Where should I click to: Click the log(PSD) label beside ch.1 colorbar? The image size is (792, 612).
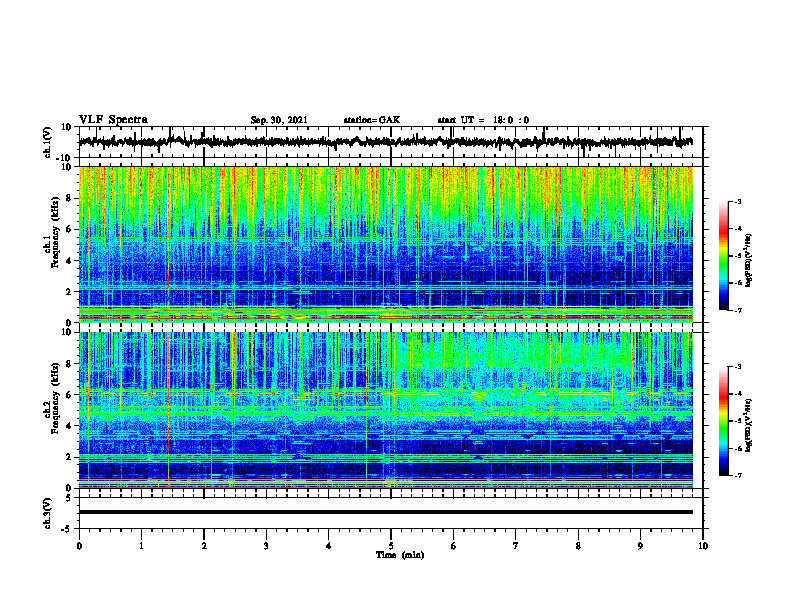click(749, 260)
